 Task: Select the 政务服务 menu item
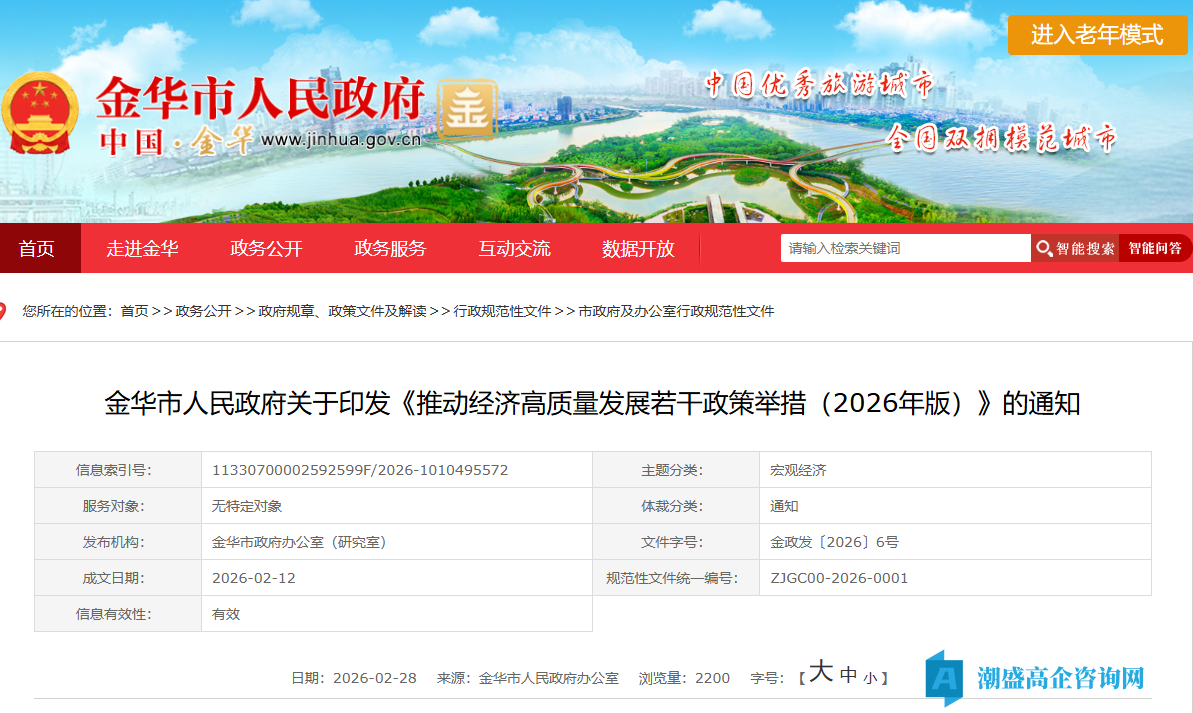(x=389, y=248)
